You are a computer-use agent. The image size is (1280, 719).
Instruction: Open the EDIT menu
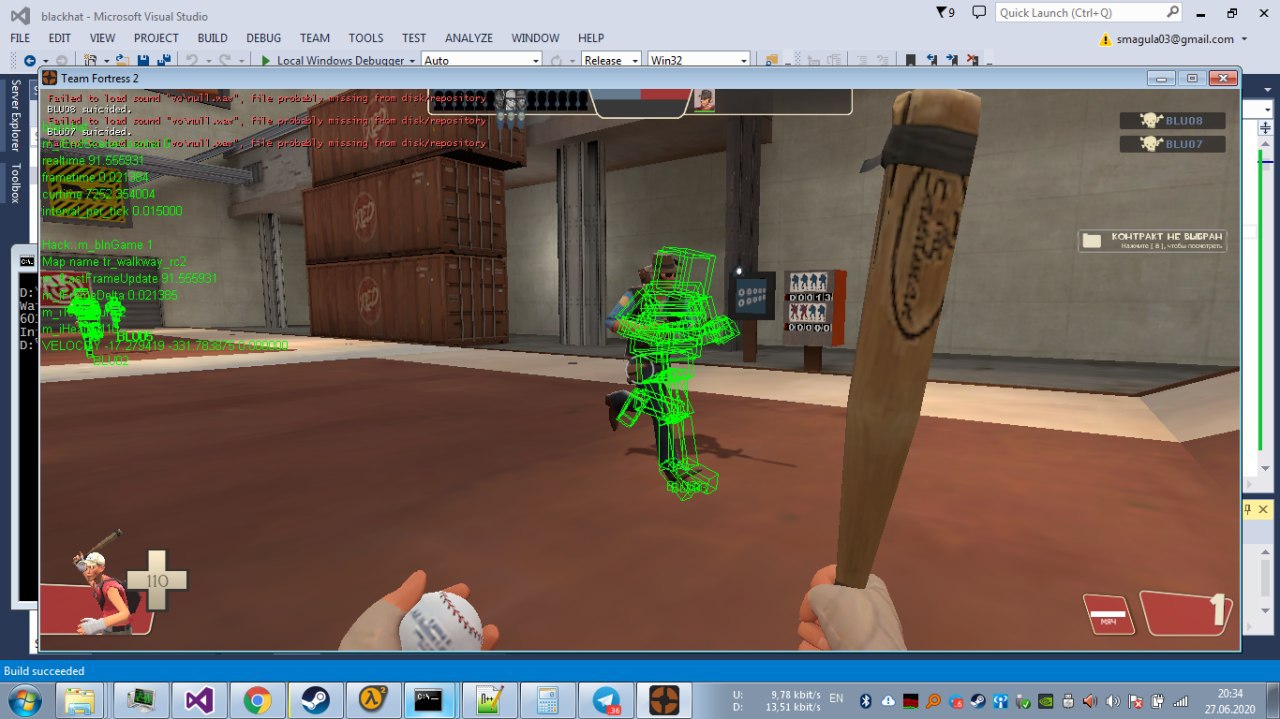coord(59,38)
